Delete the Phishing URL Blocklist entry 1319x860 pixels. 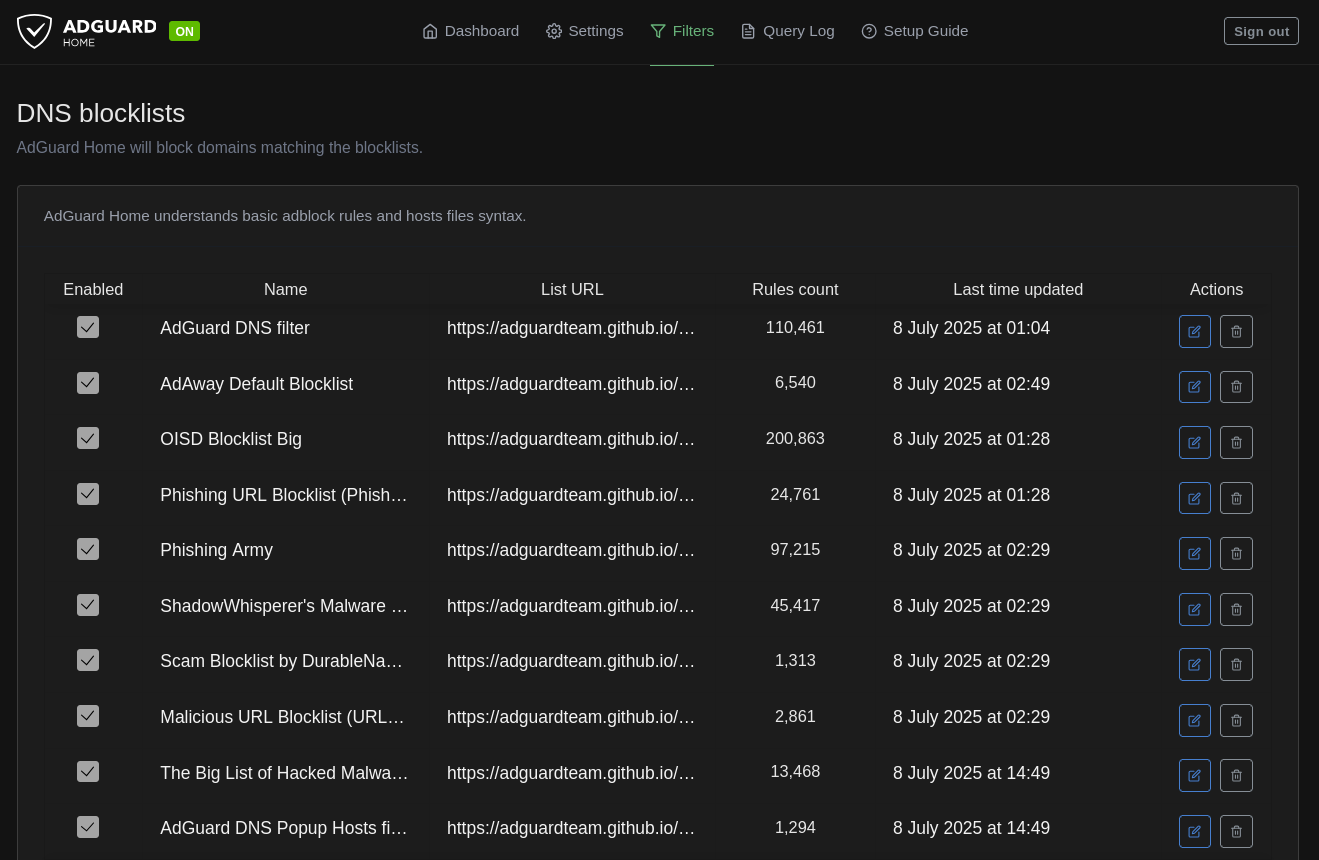(1236, 498)
